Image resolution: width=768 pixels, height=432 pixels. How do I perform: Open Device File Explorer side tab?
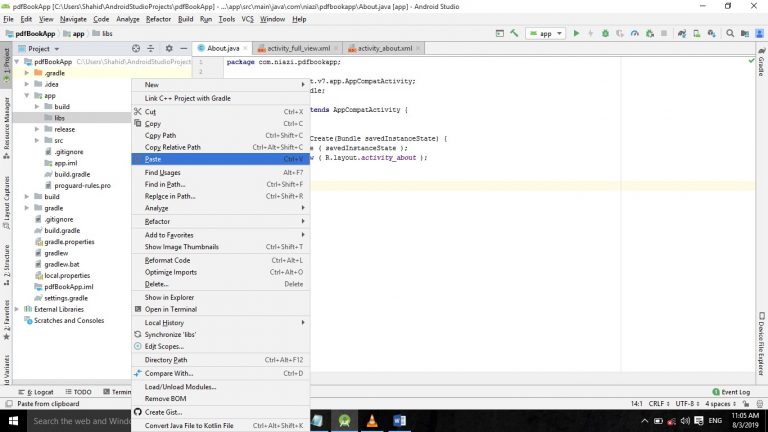click(x=762, y=344)
